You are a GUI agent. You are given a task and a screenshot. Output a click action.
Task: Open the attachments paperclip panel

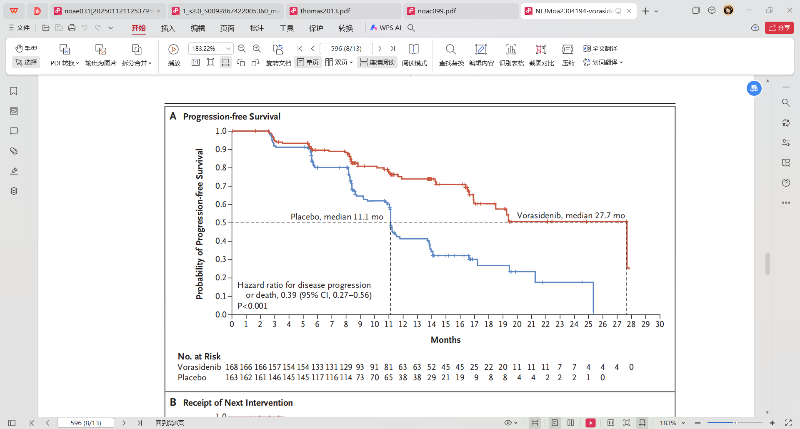click(x=14, y=151)
